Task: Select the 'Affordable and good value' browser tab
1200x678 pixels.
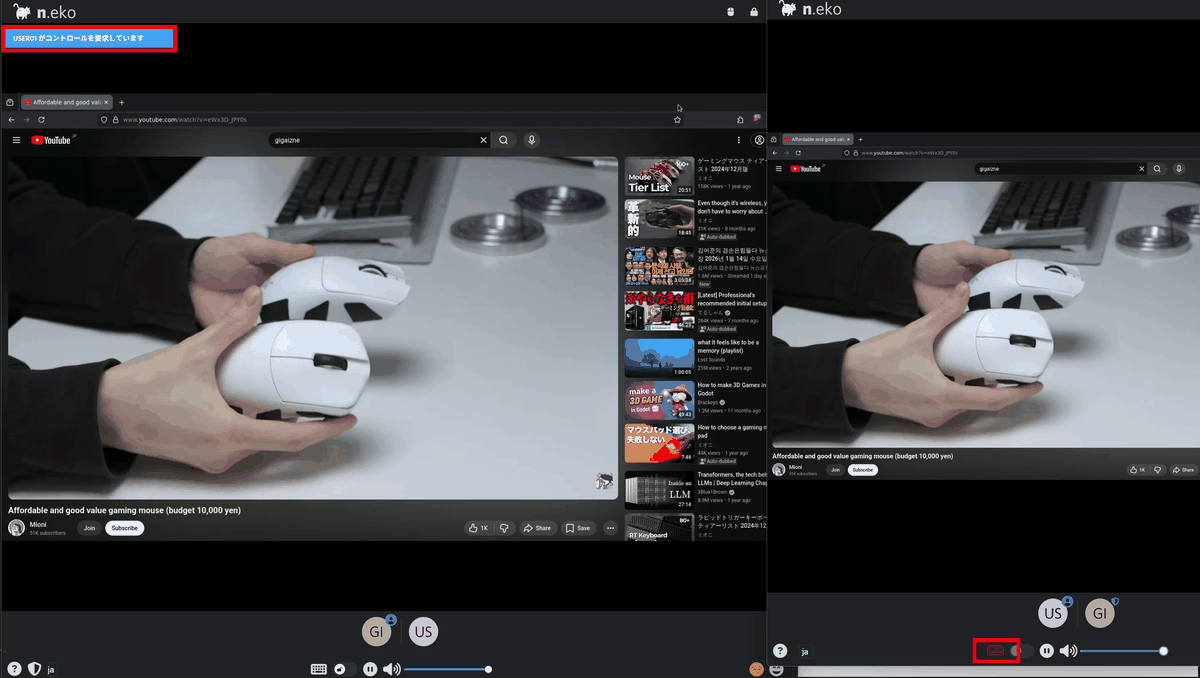Action: [x=65, y=102]
